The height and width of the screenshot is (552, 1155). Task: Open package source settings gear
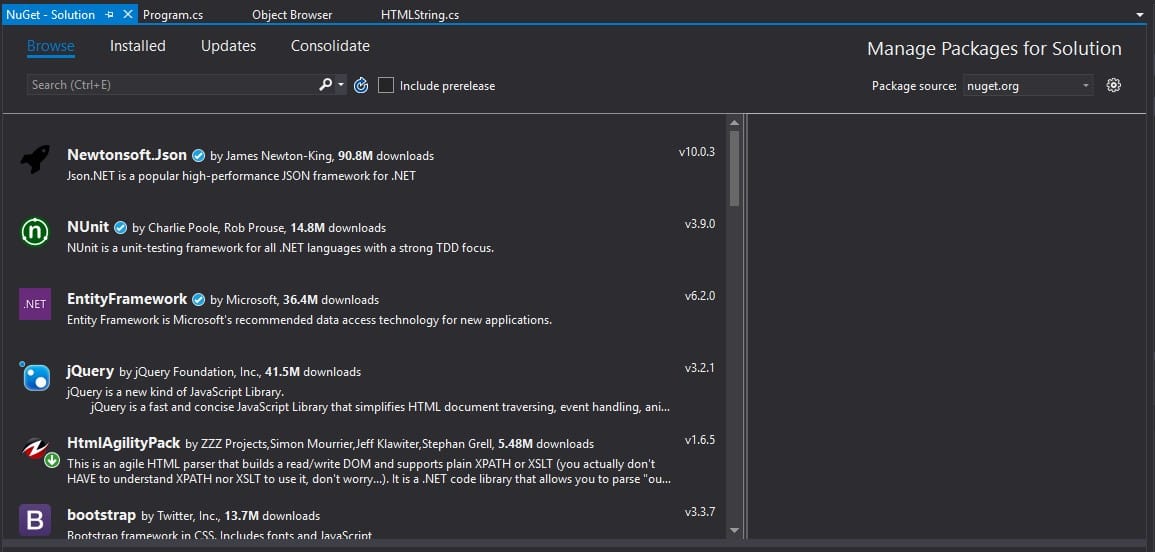click(x=1114, y=85)
